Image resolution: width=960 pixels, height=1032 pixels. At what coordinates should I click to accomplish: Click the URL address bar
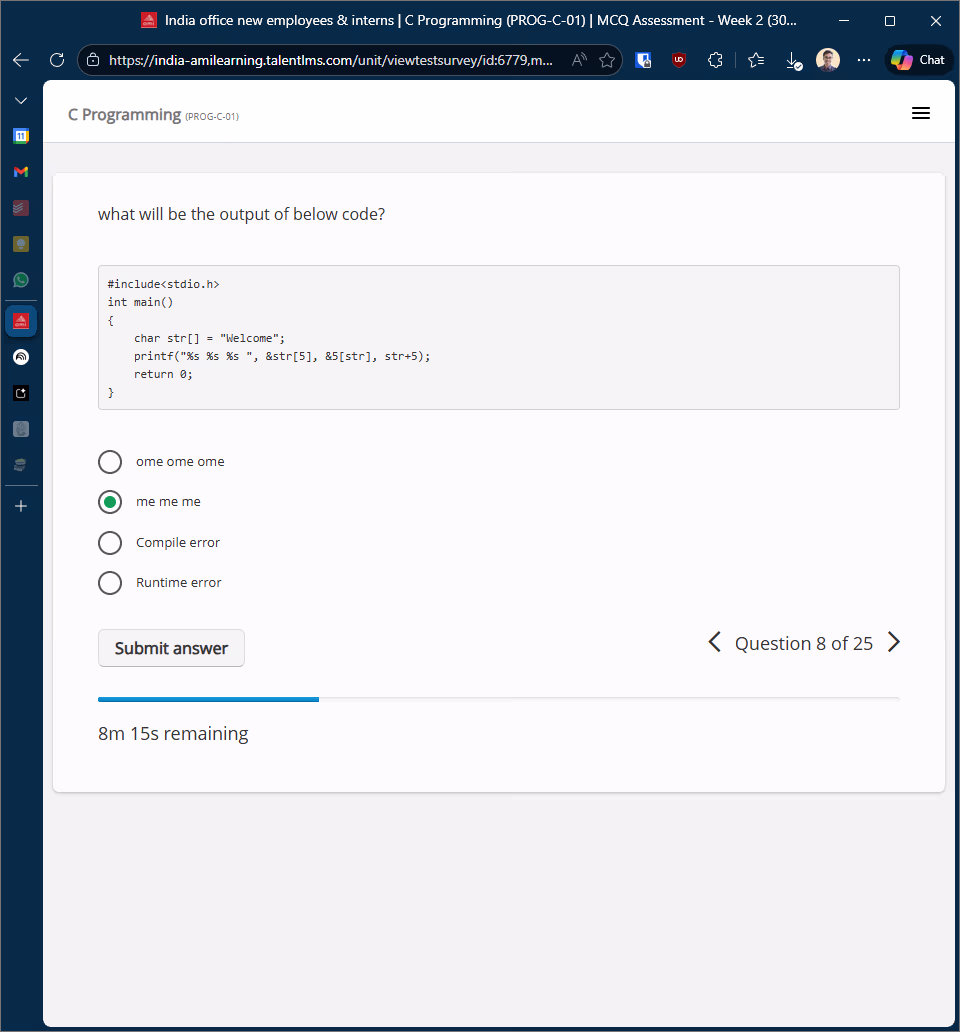coord(330,60)
